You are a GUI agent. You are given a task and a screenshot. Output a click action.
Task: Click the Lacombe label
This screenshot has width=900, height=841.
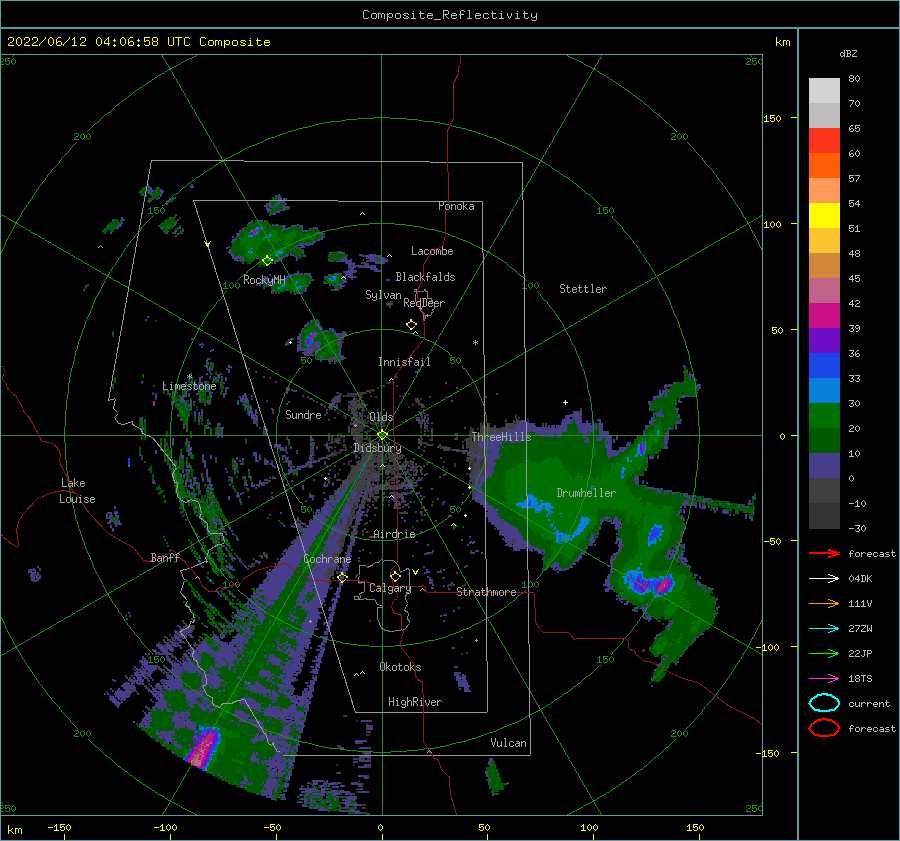coord(432,251)
